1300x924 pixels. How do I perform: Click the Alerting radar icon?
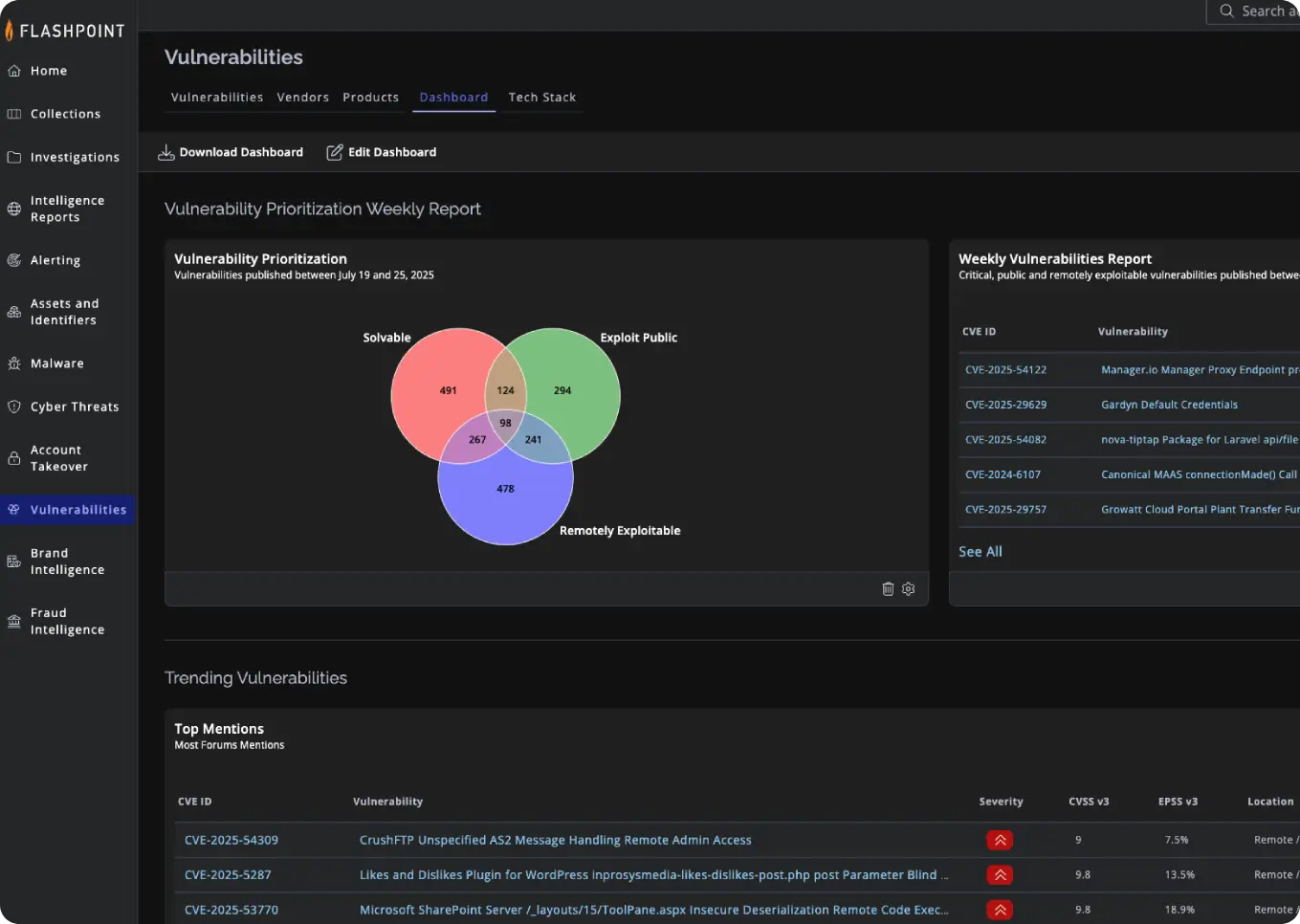click(14, 260)
